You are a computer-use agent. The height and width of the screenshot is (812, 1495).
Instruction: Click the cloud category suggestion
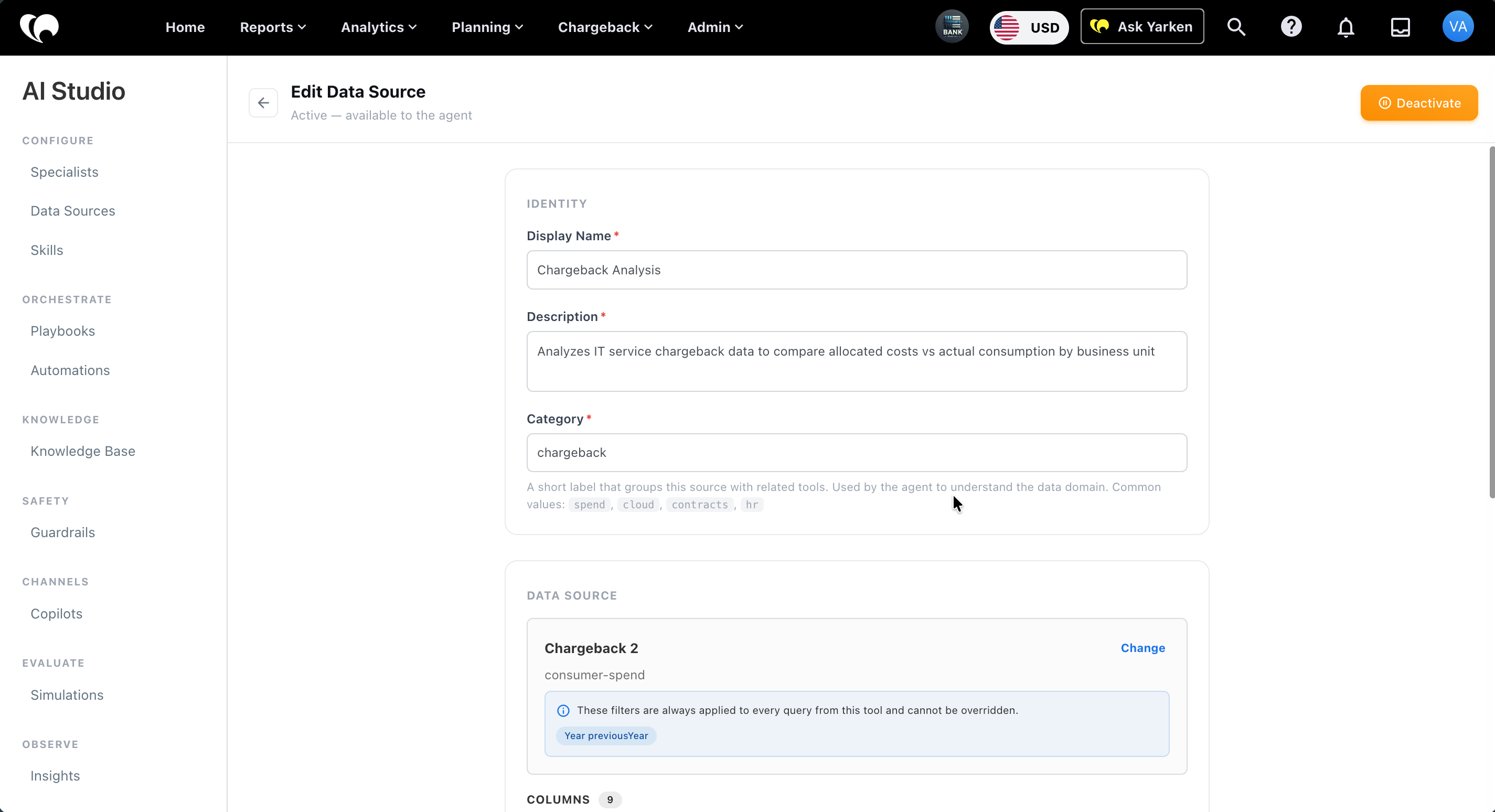[x=638, y=505]
